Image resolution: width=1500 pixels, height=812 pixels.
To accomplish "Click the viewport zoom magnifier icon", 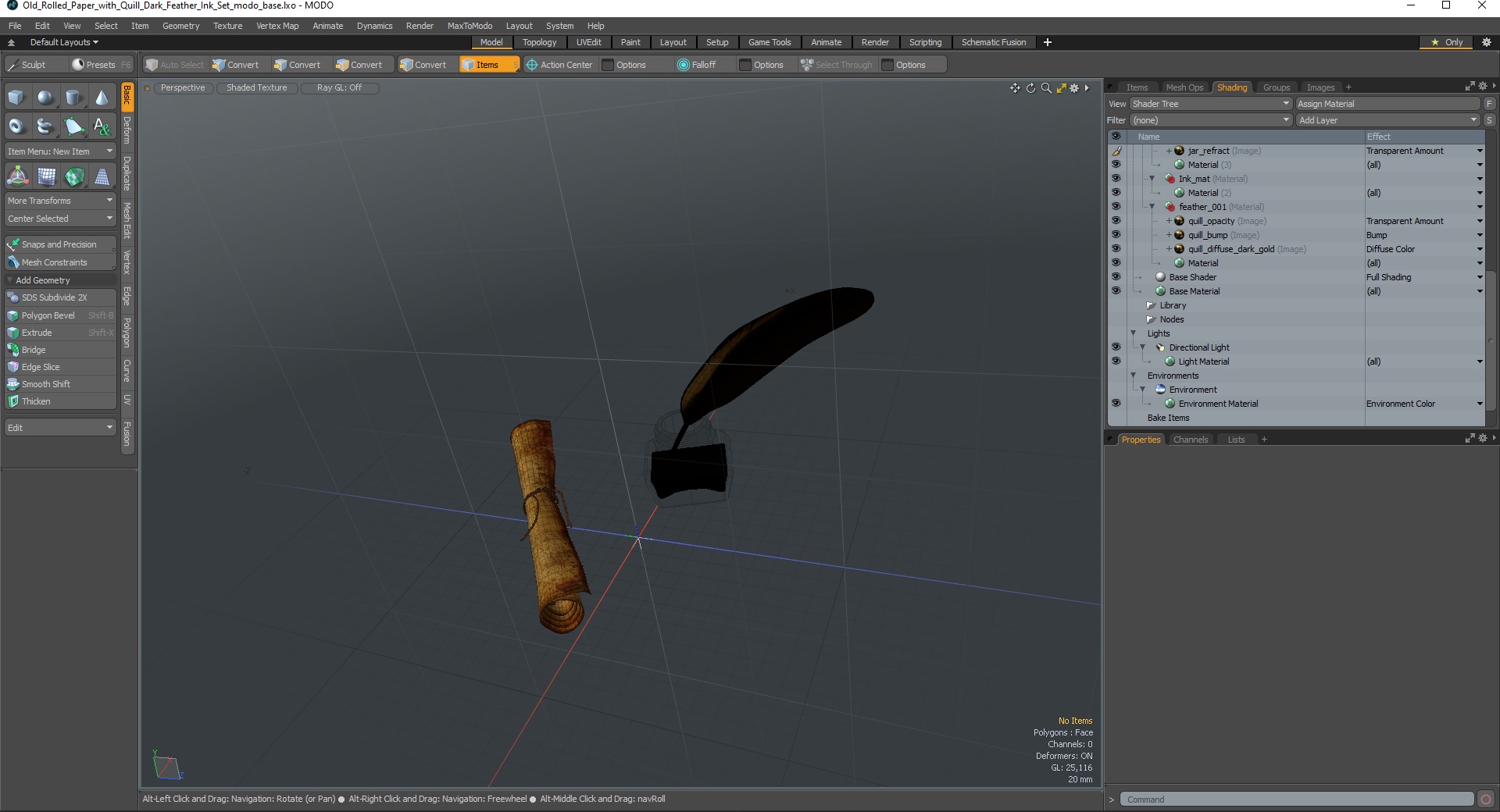I will click(x=1046, y=88).
